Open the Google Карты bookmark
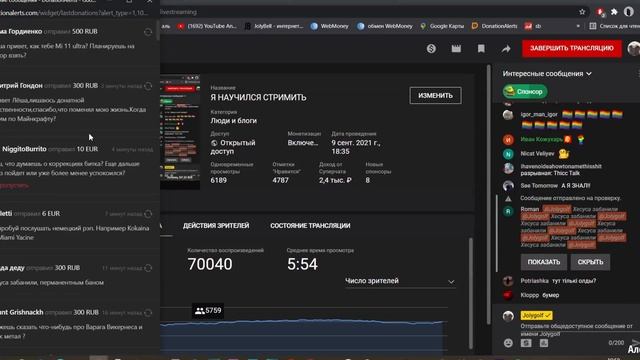This screenshot has height=360, width=640. [442, 26]
